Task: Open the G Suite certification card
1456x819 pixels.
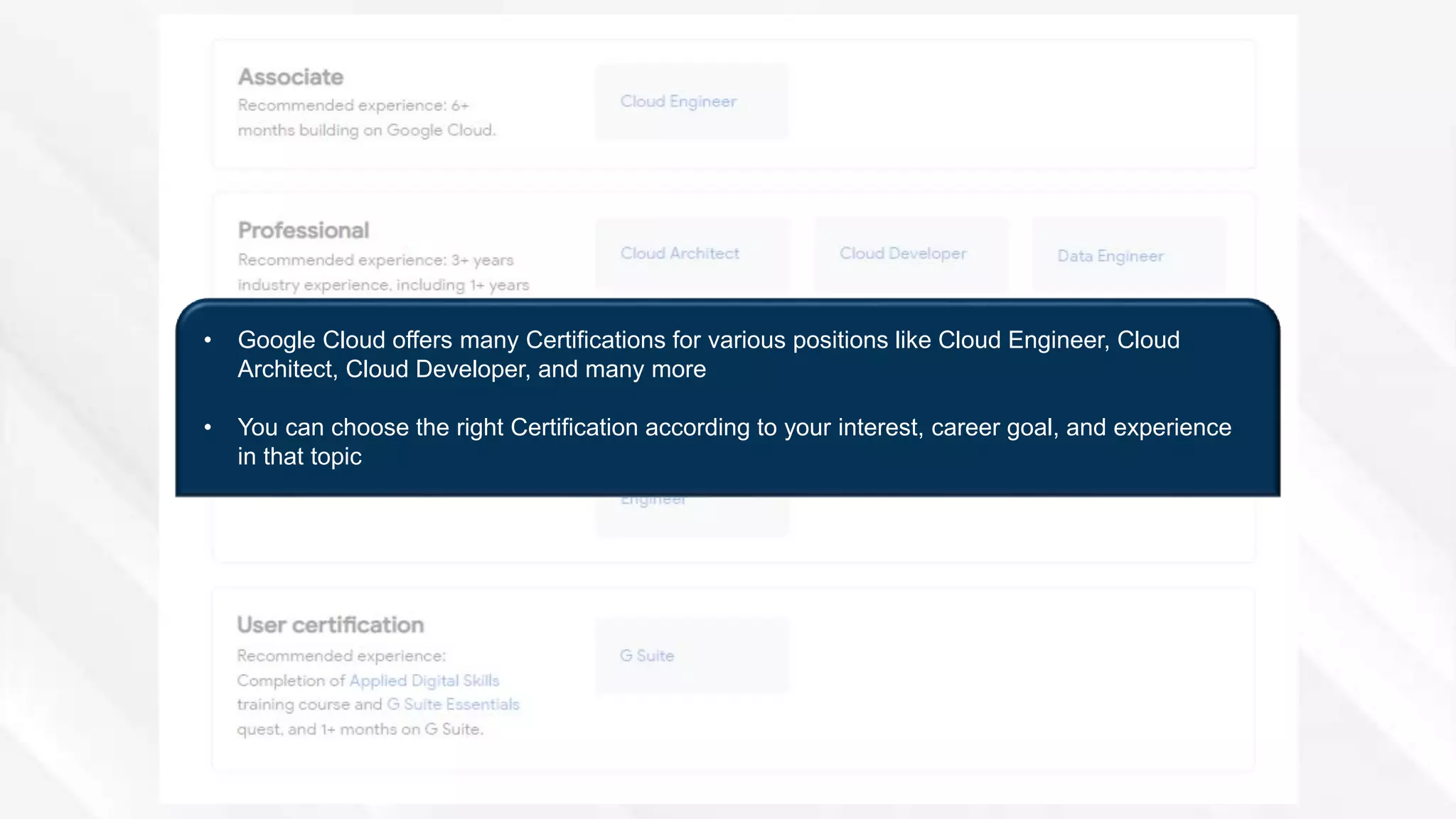Action: 692,655
